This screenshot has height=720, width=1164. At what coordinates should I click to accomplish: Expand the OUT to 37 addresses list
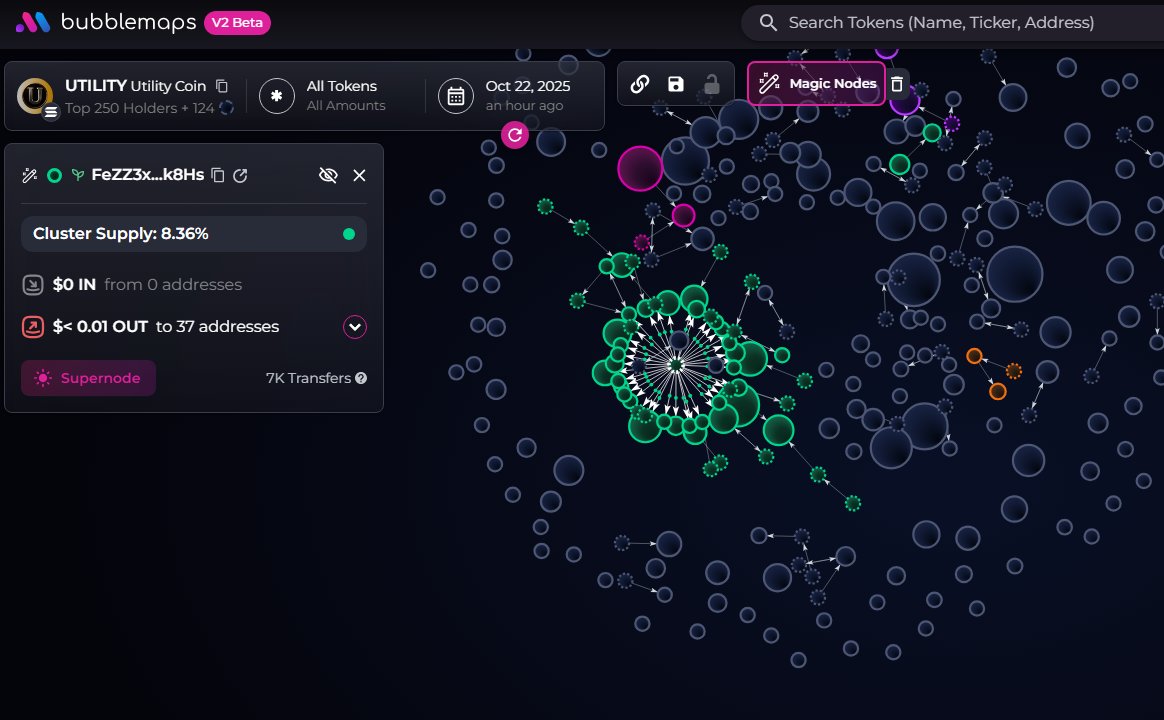tap(354, 327)
